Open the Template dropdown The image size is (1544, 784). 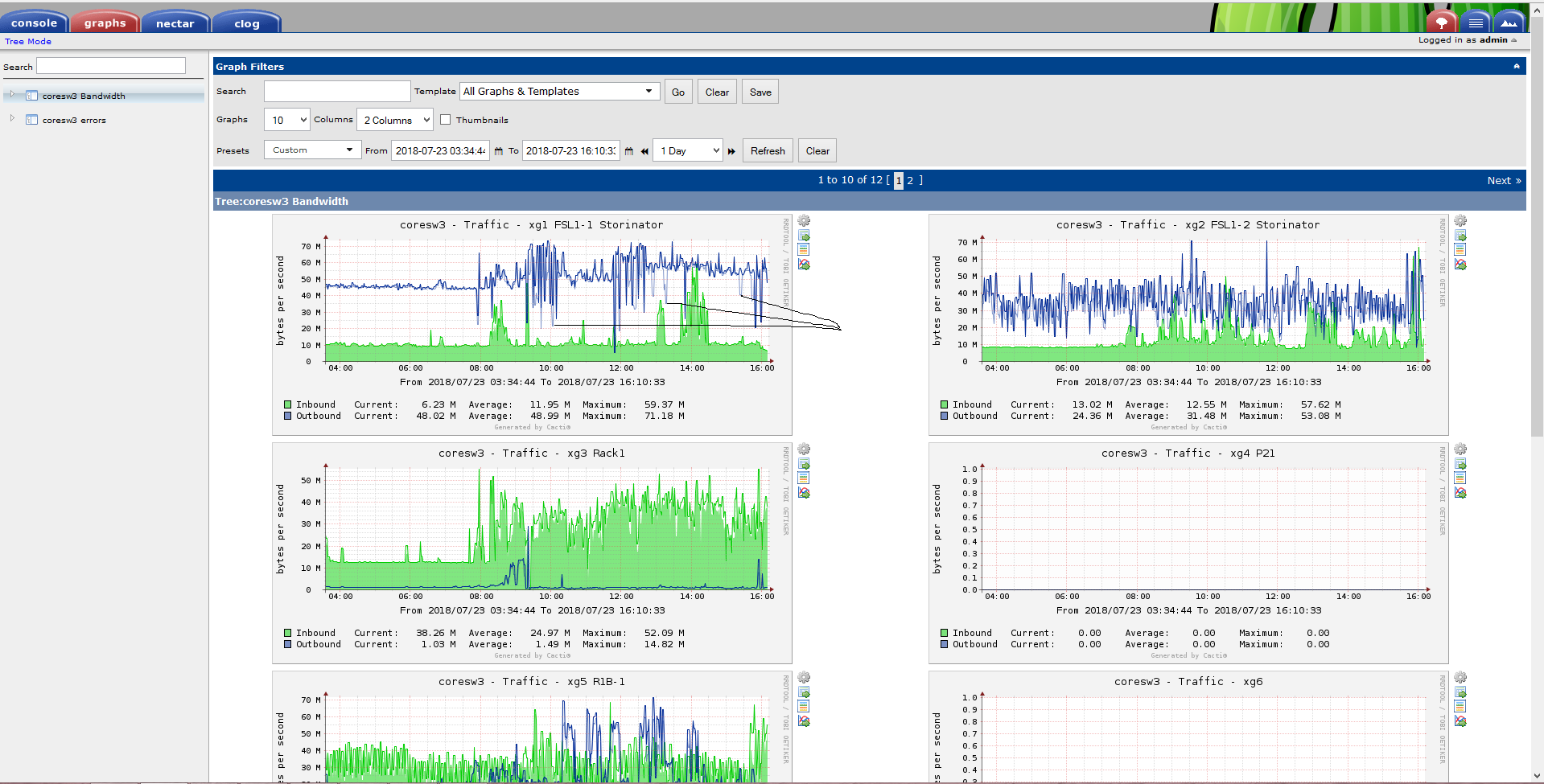pos(560,92)
